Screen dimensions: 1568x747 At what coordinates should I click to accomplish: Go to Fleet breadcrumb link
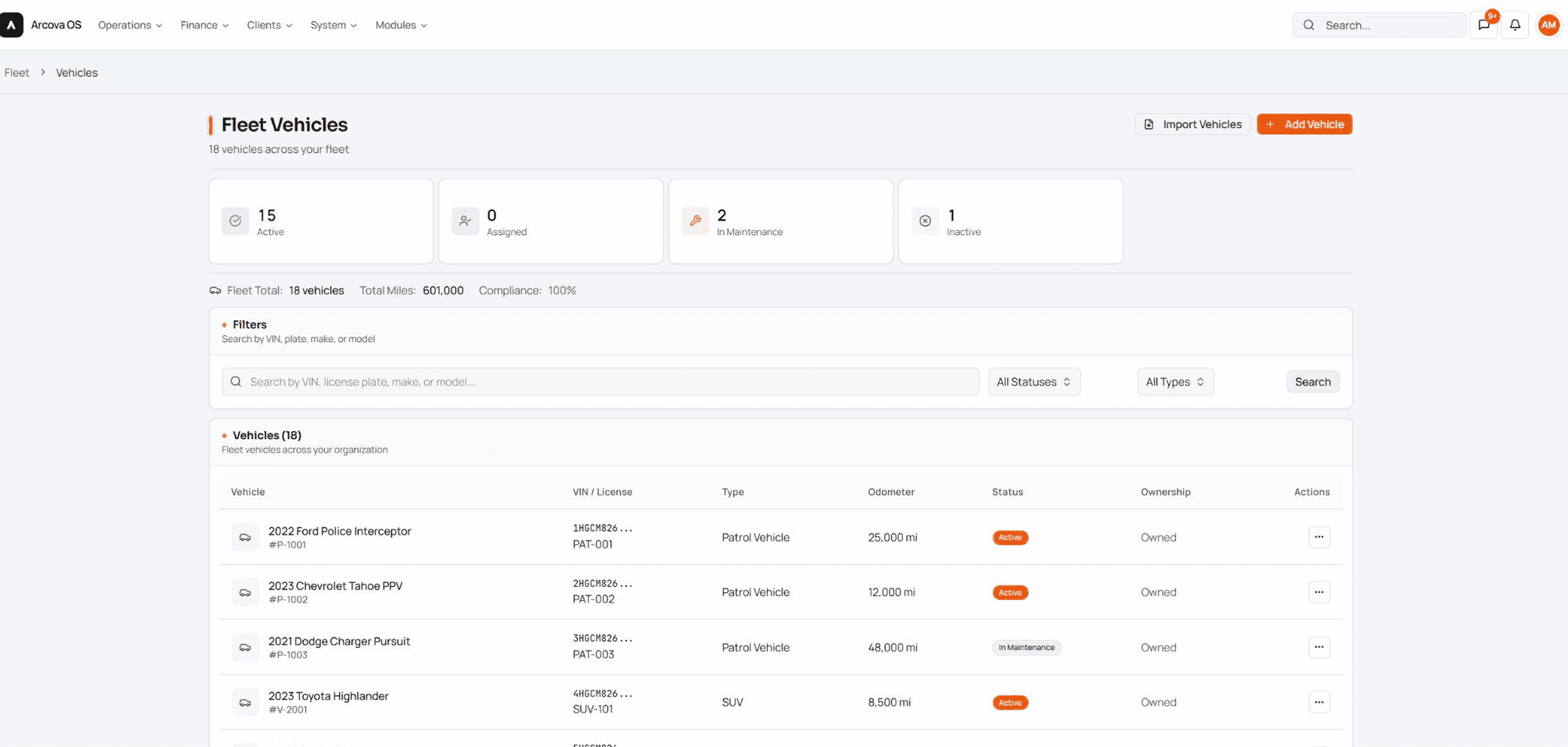17,73
